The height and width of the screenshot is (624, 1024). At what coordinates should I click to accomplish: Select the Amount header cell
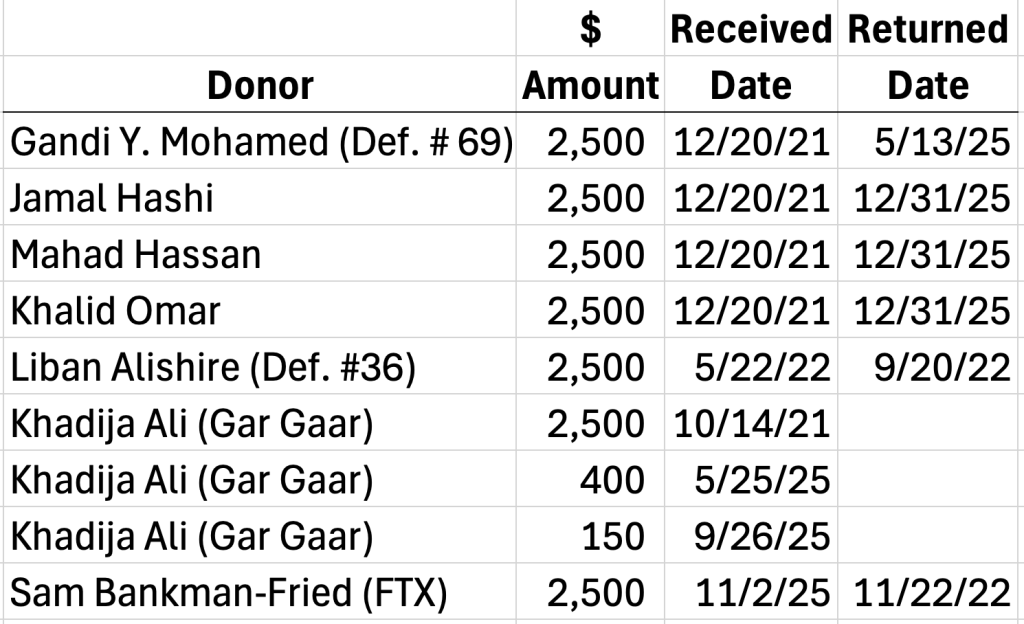(x=590, y=84)
